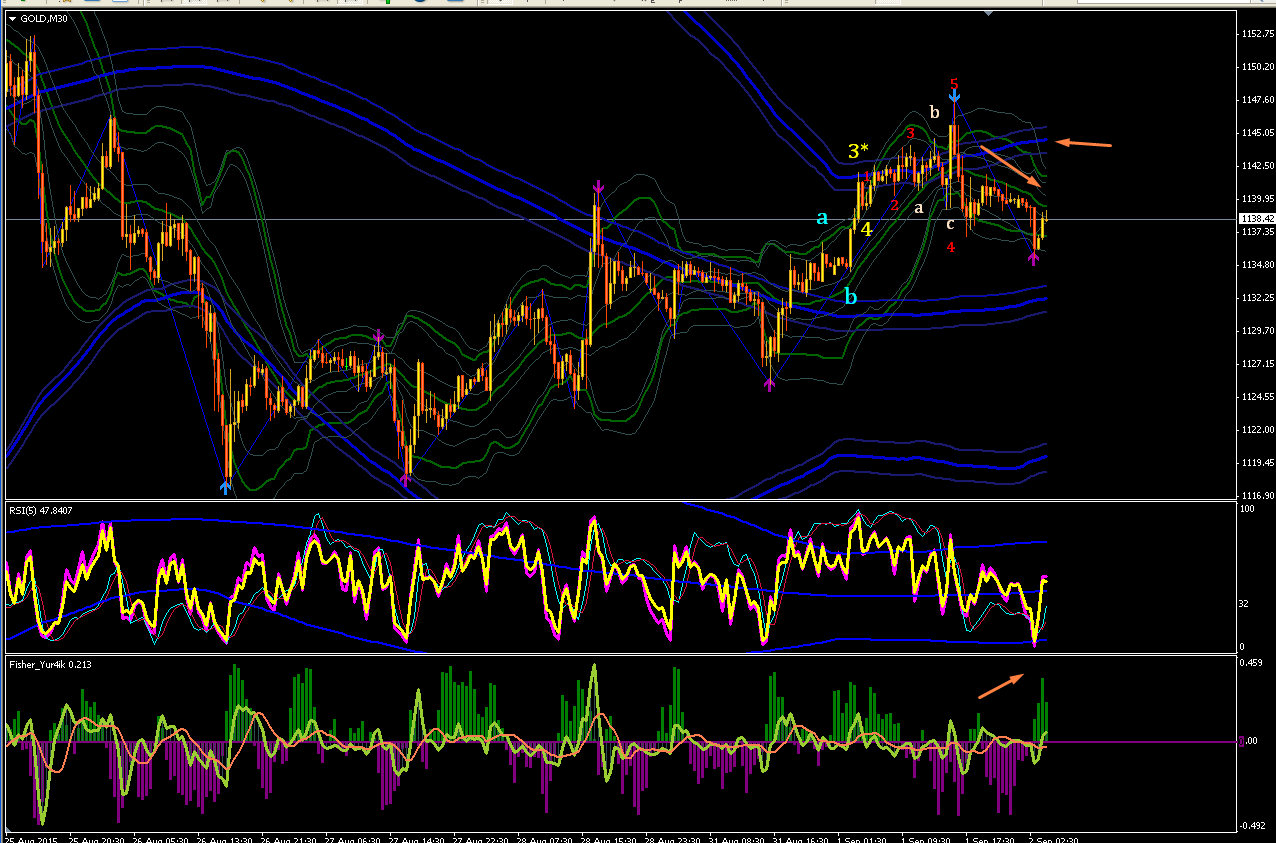1276x843 pixels.
Task: Click the 1124.55 price level
Action: tap(1256, 397)
